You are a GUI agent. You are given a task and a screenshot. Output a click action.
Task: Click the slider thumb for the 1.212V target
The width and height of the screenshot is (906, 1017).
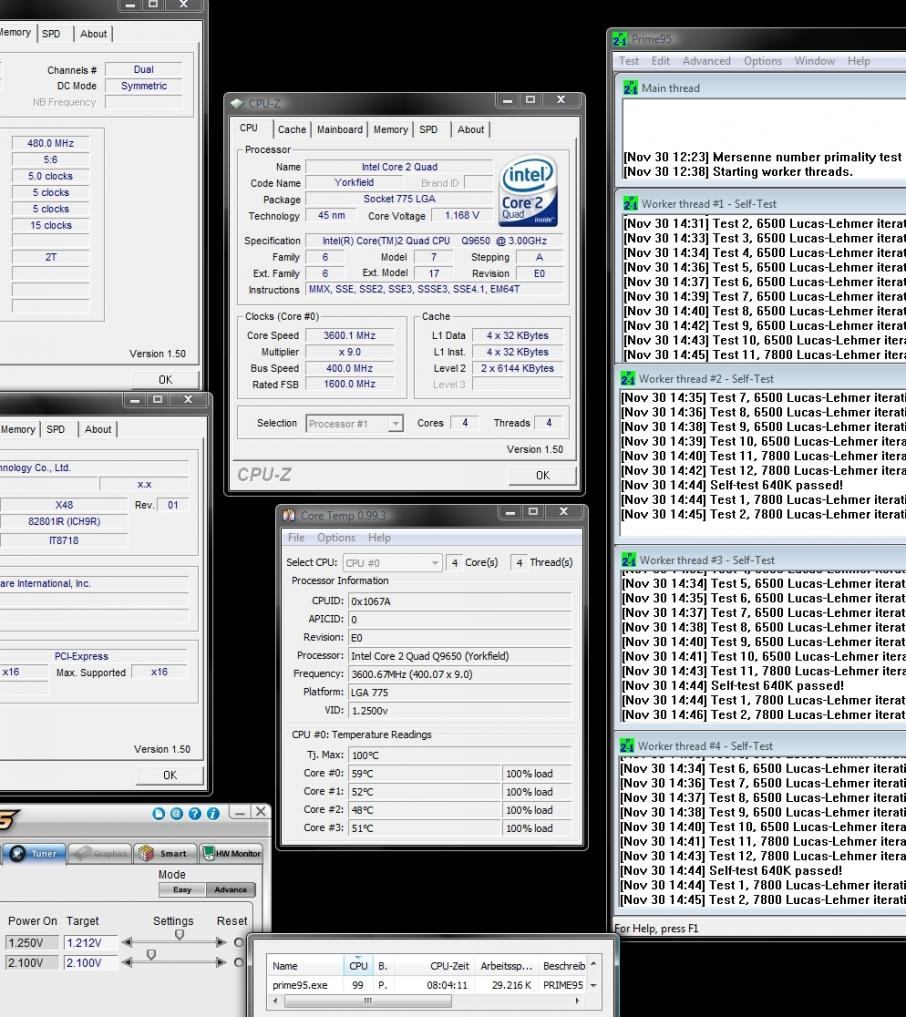180,935
